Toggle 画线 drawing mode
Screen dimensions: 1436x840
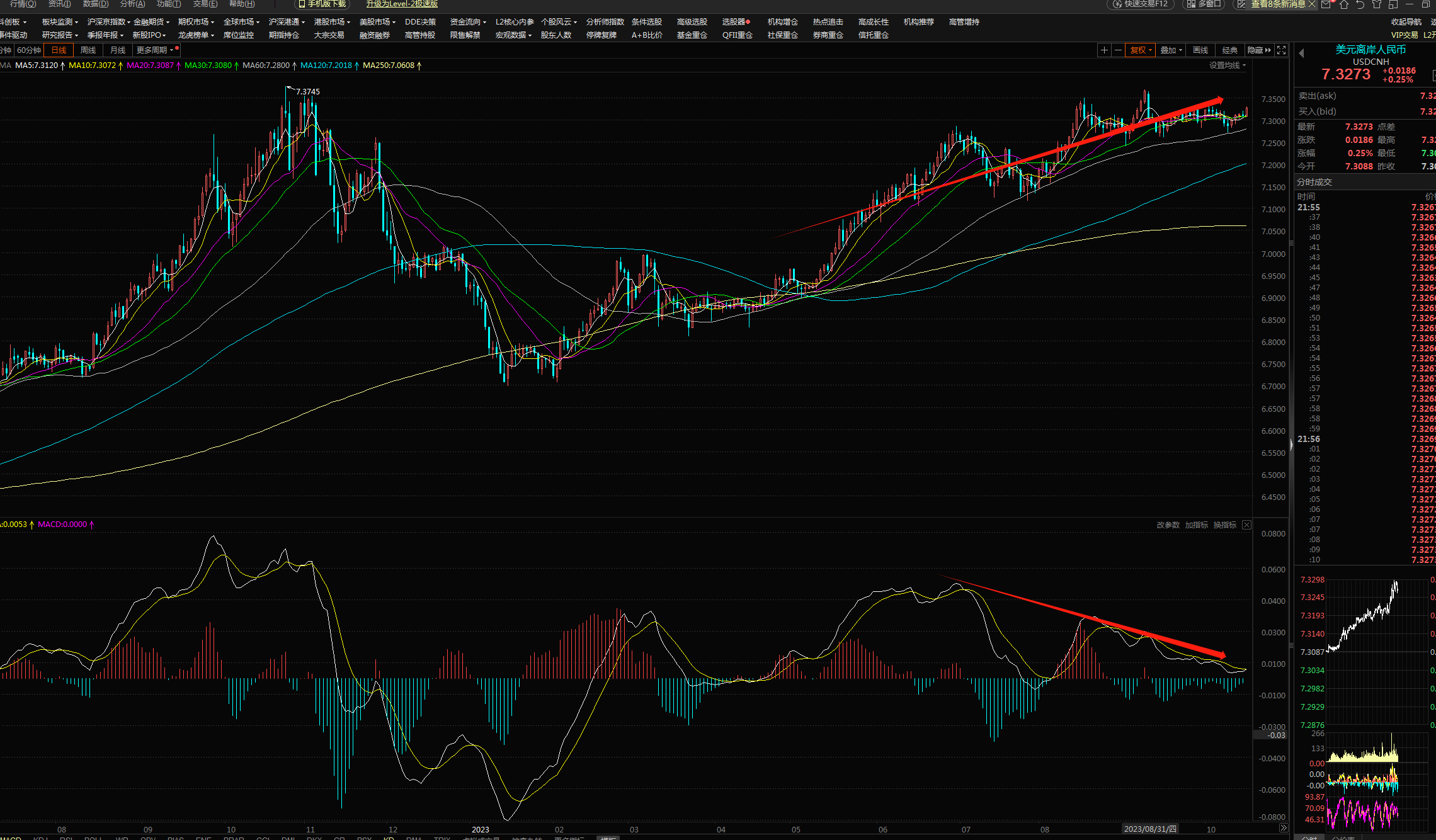[1200, 50]
